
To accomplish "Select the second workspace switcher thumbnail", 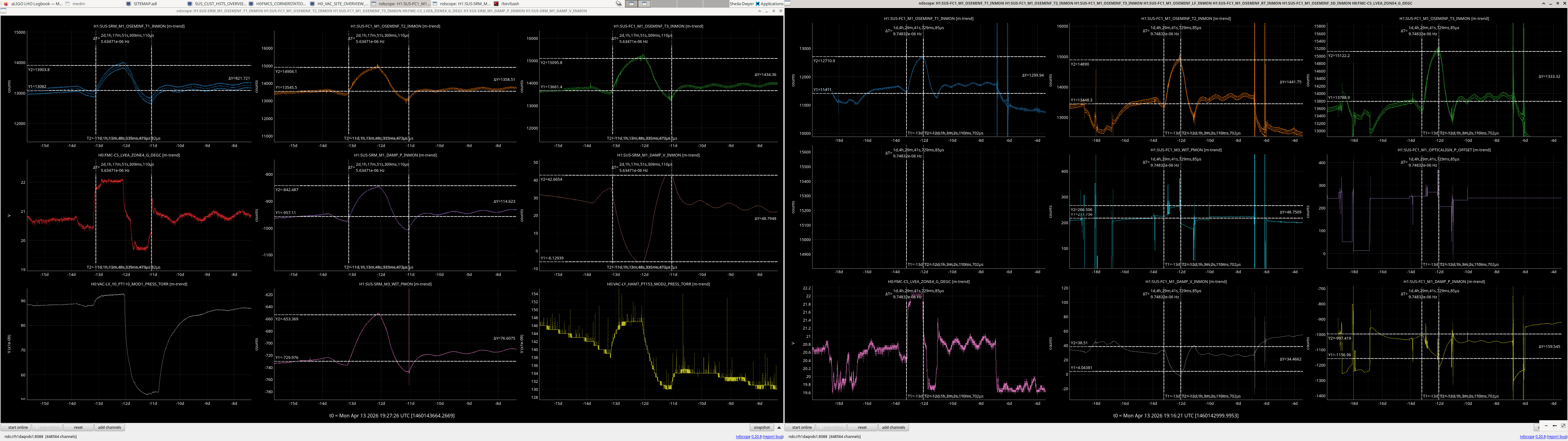I will coord(645,4).
